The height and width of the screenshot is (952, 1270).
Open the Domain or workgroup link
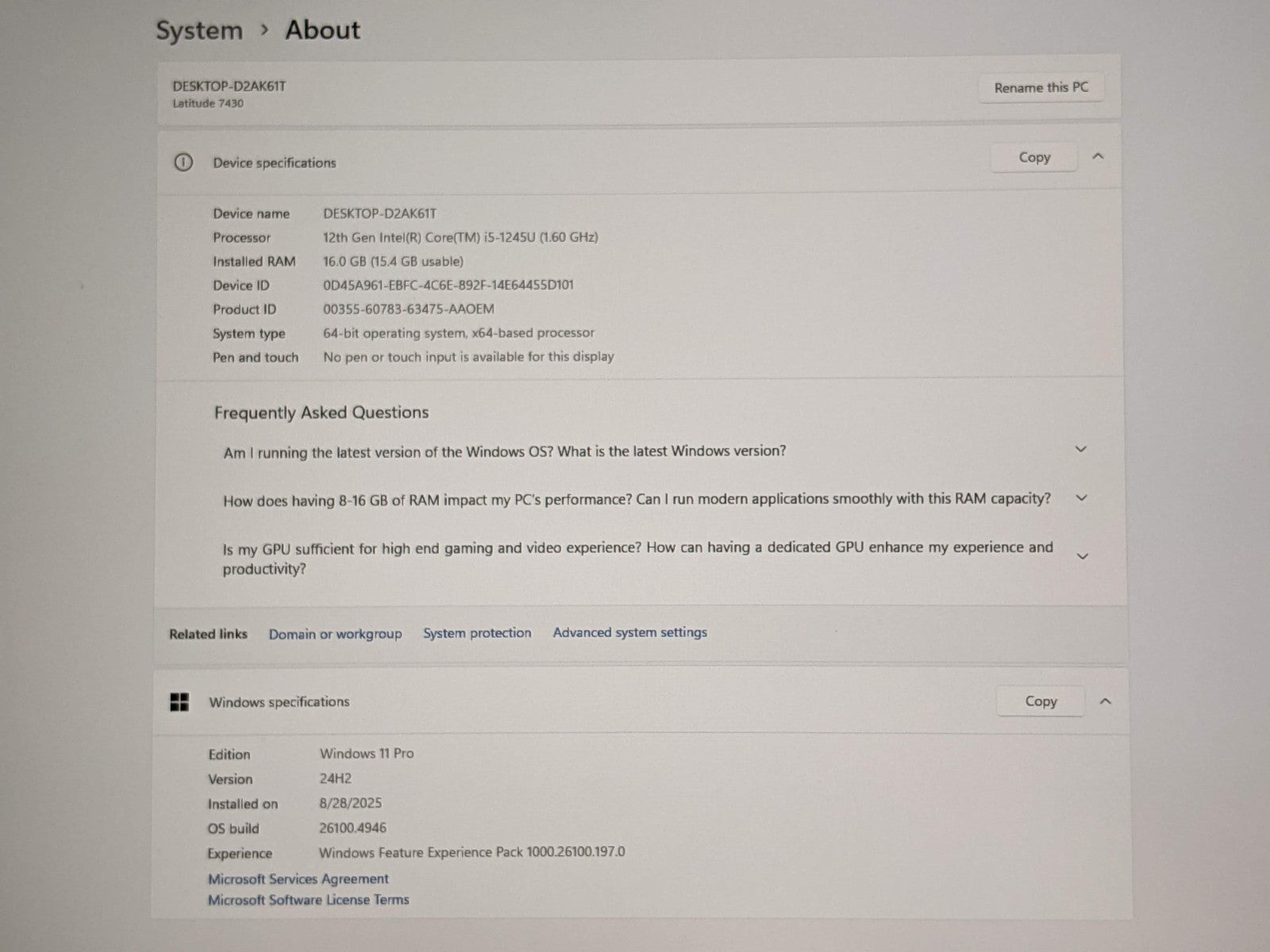pos(335,634)
